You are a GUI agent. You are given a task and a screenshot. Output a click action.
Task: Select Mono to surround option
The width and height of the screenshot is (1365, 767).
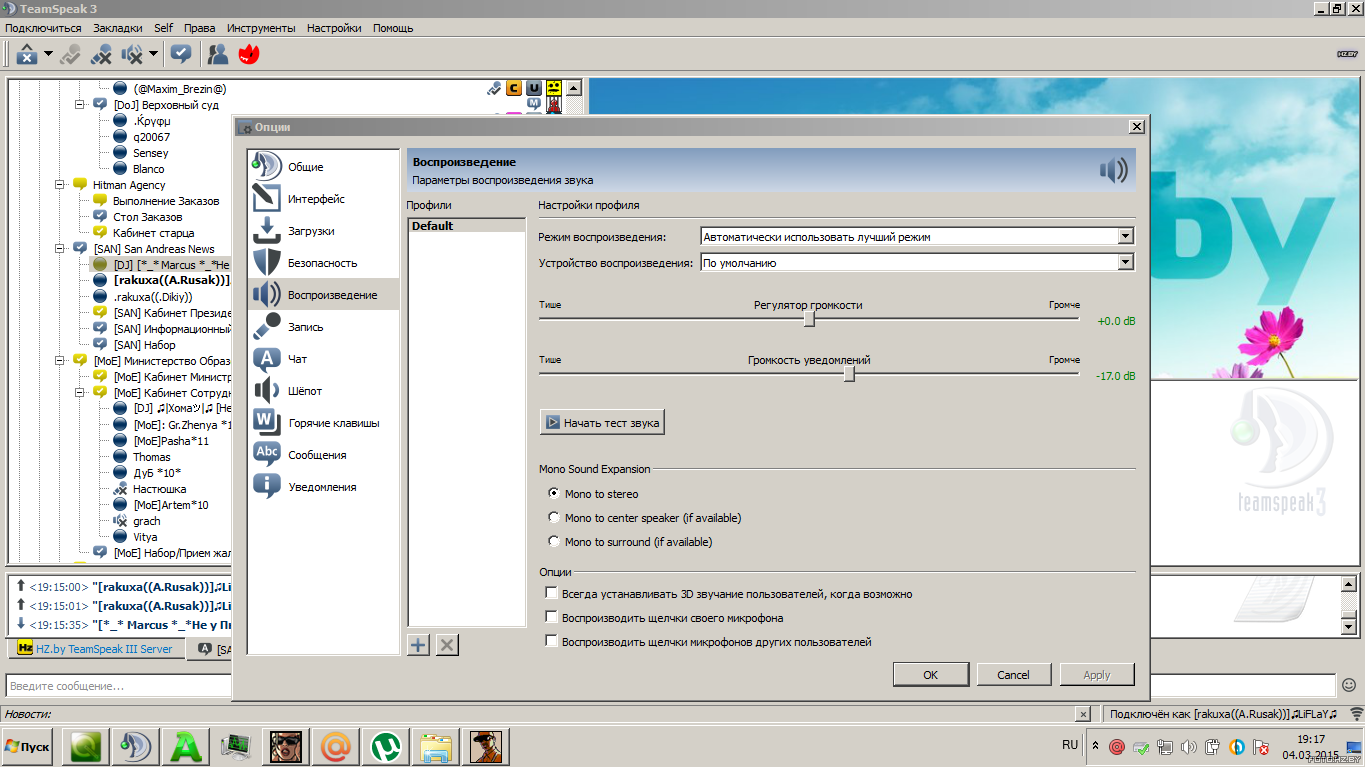[x=554, y=542]
